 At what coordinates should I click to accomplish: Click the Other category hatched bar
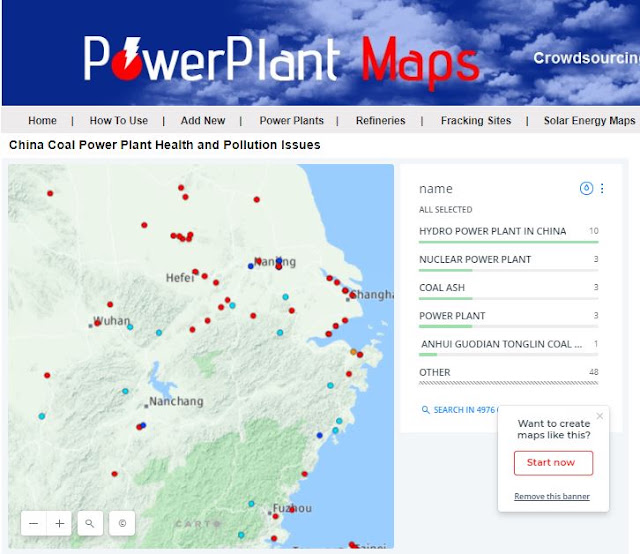pyautogui.click(x=509, y=383)
